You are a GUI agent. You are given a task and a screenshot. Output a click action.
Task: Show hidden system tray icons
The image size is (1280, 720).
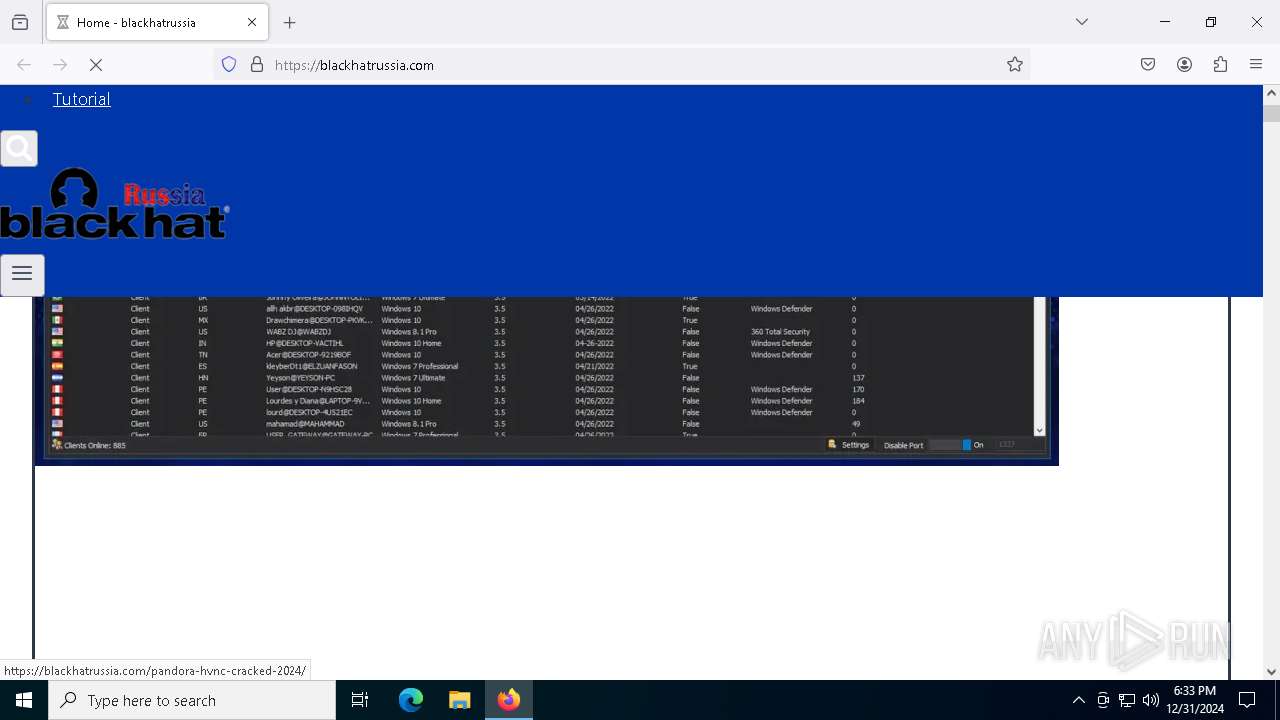click(1078, 700)
